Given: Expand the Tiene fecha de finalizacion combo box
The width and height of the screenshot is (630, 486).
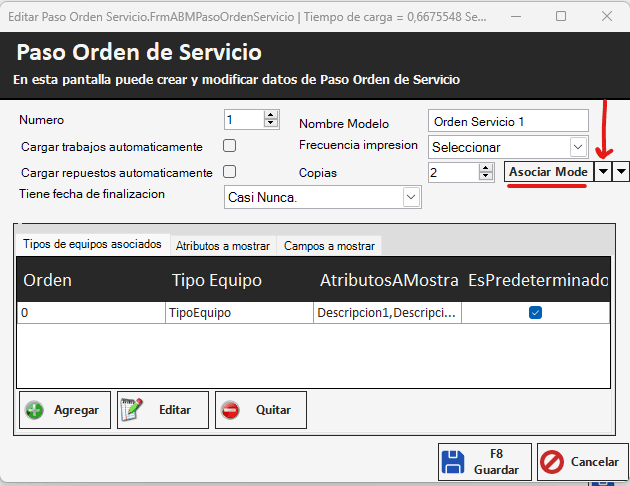Looking at the screenshot, I should 410,197.
